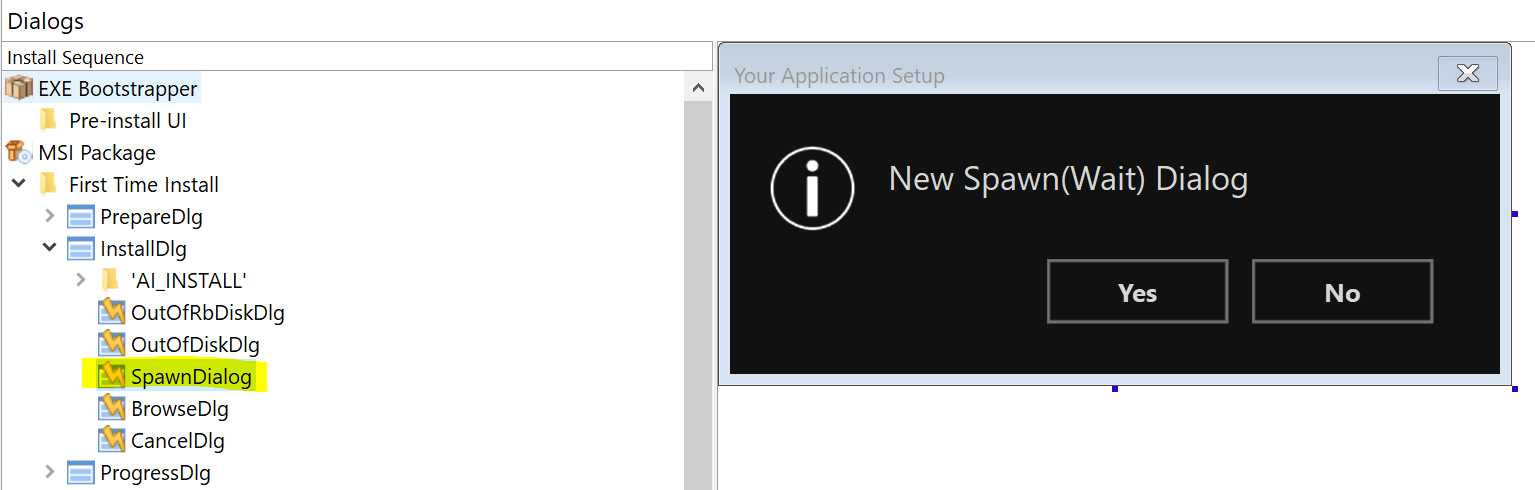Collapse the InstallDlg node

click(50, 247)
